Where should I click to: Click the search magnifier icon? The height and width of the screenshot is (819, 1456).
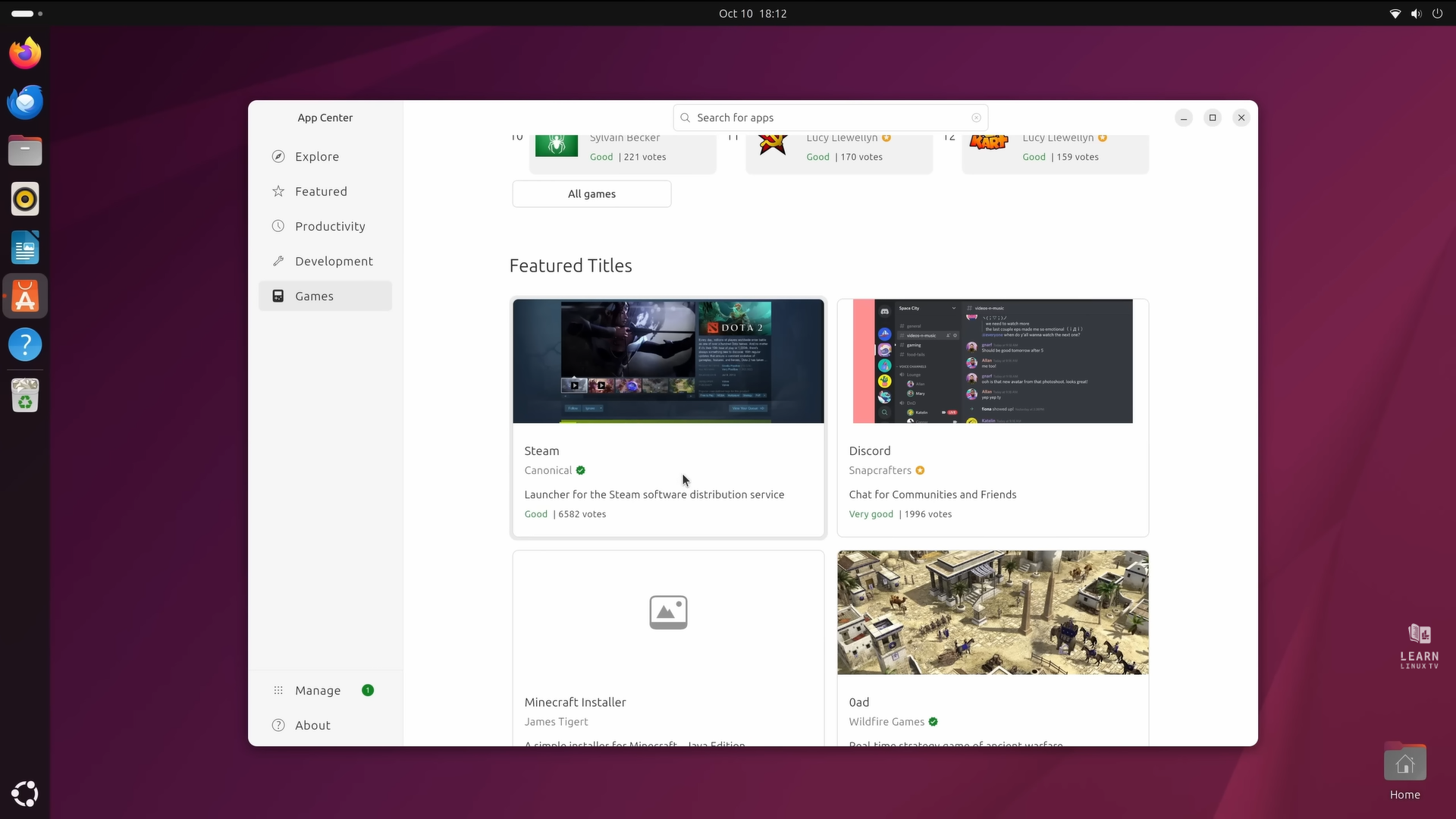pyautogui.click(x=685, y=118)
